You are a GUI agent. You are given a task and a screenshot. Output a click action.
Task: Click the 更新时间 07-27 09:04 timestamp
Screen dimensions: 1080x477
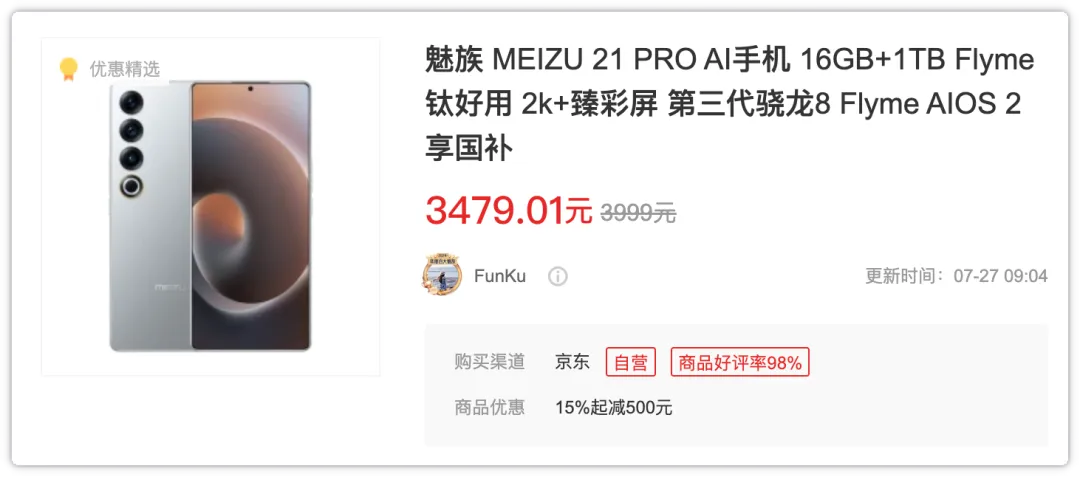(957, 277)
